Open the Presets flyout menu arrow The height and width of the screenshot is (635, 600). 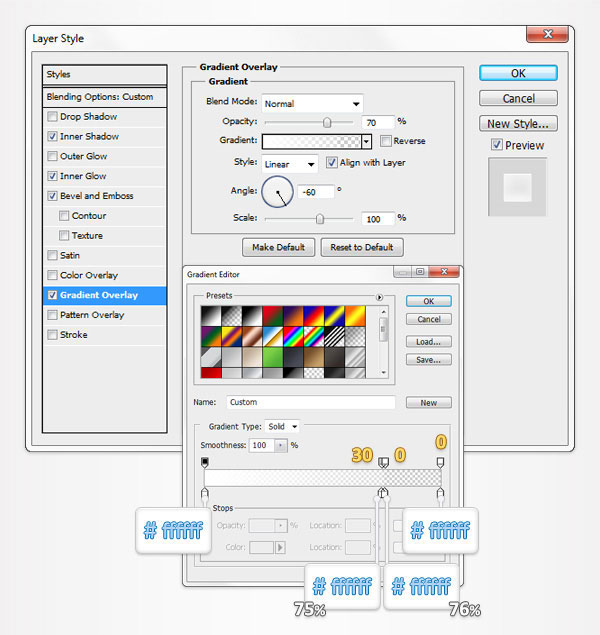379,297
